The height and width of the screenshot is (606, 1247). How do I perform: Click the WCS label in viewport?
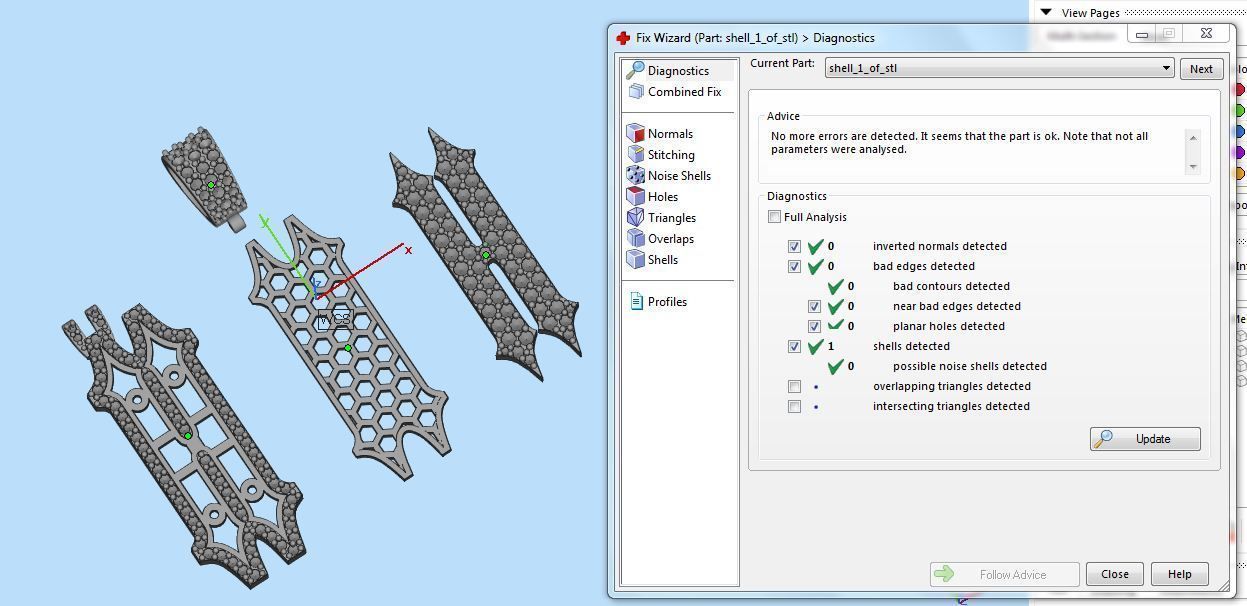(x=335, y=320)
